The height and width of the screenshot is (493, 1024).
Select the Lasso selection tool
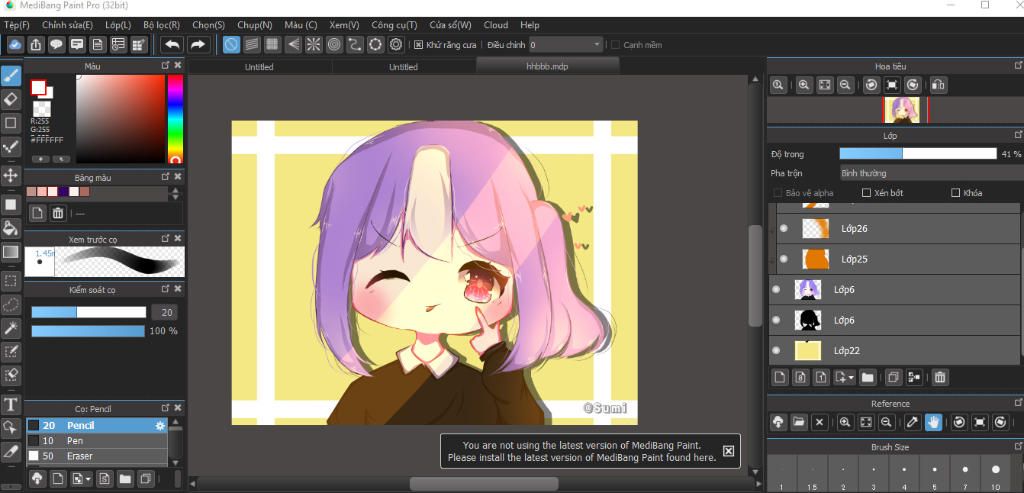coord(10,304)
